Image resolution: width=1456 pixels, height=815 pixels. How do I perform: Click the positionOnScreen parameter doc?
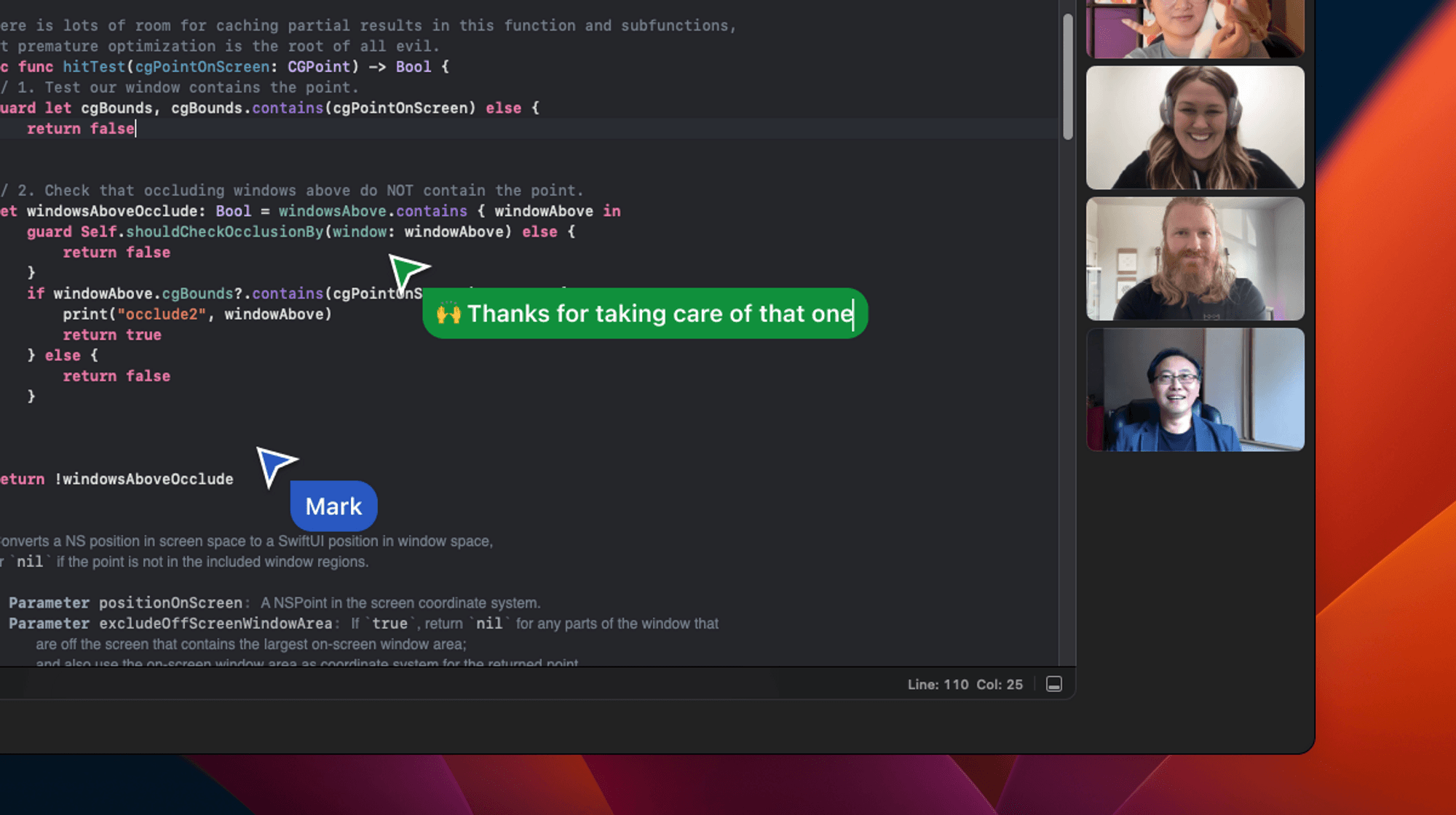point(170,603)
